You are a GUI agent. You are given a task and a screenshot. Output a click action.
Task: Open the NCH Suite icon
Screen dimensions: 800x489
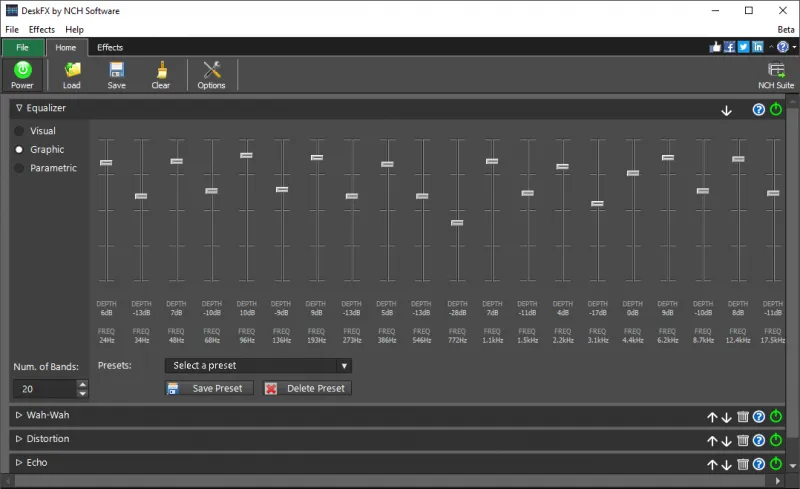click(776, 70)
